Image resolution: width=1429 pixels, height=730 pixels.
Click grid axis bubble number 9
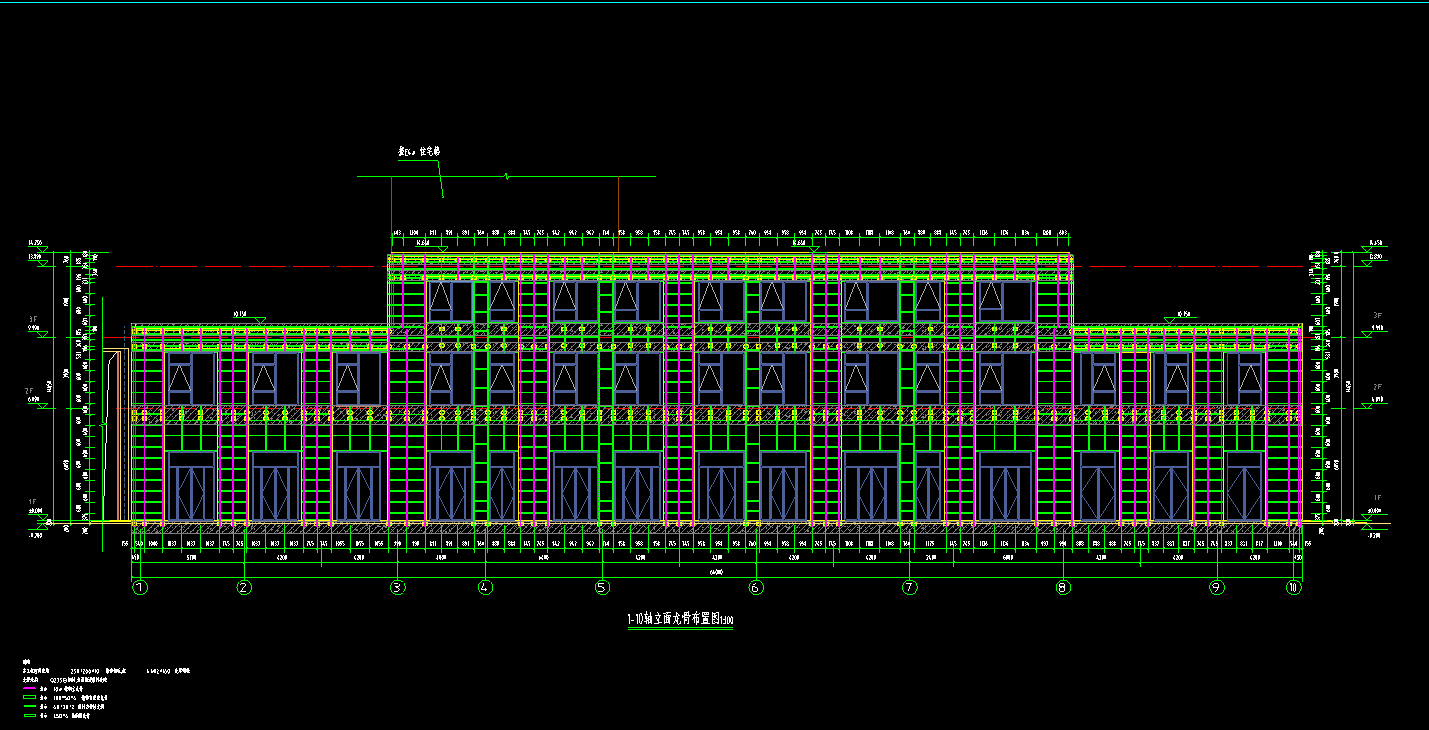tap(1217, 588)
